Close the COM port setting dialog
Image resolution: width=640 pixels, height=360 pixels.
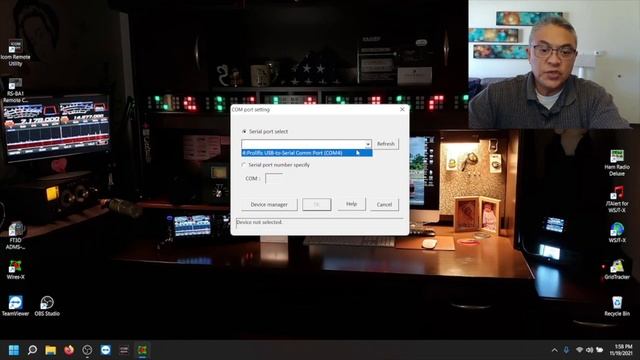tap(402, 109)
